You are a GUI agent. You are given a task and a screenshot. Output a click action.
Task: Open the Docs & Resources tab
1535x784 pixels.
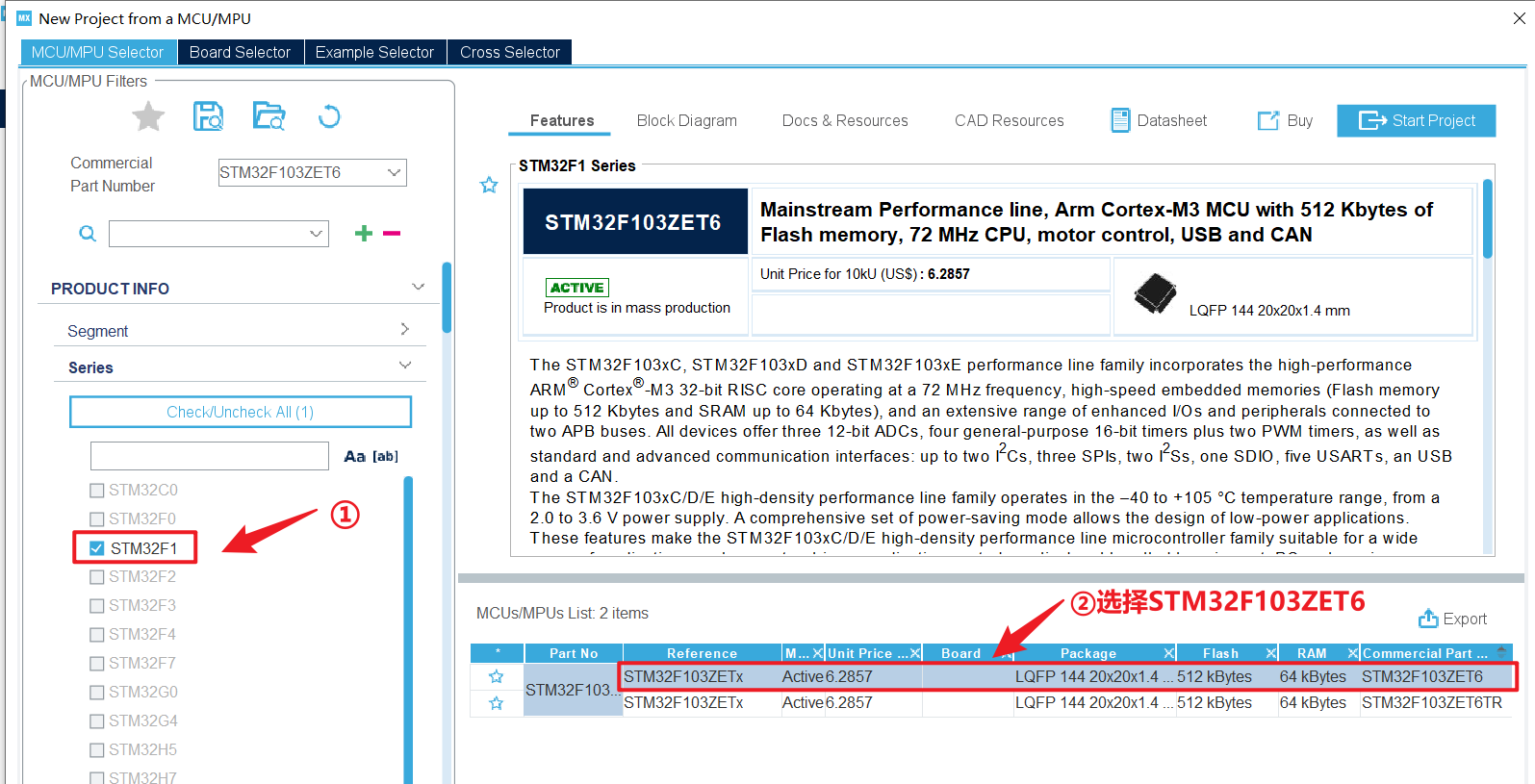(844, 120)
